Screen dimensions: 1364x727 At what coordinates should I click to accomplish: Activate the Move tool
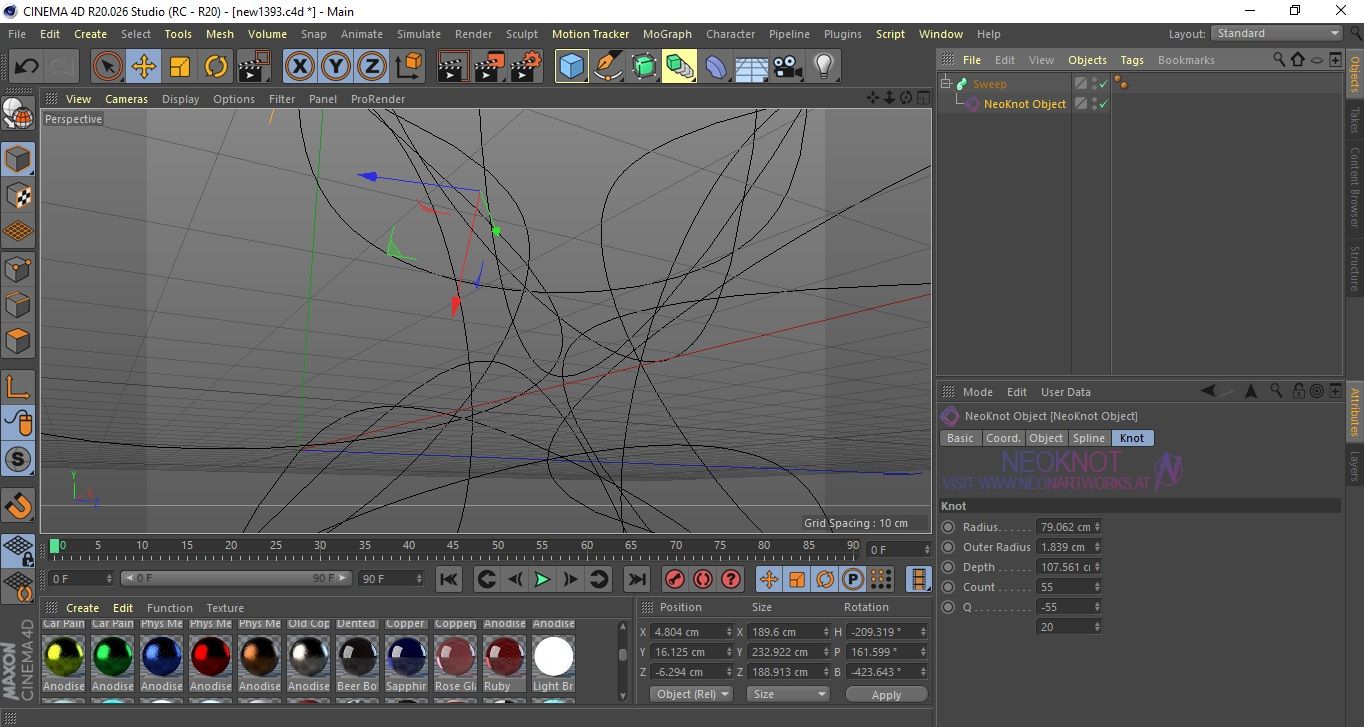(144, 67)
